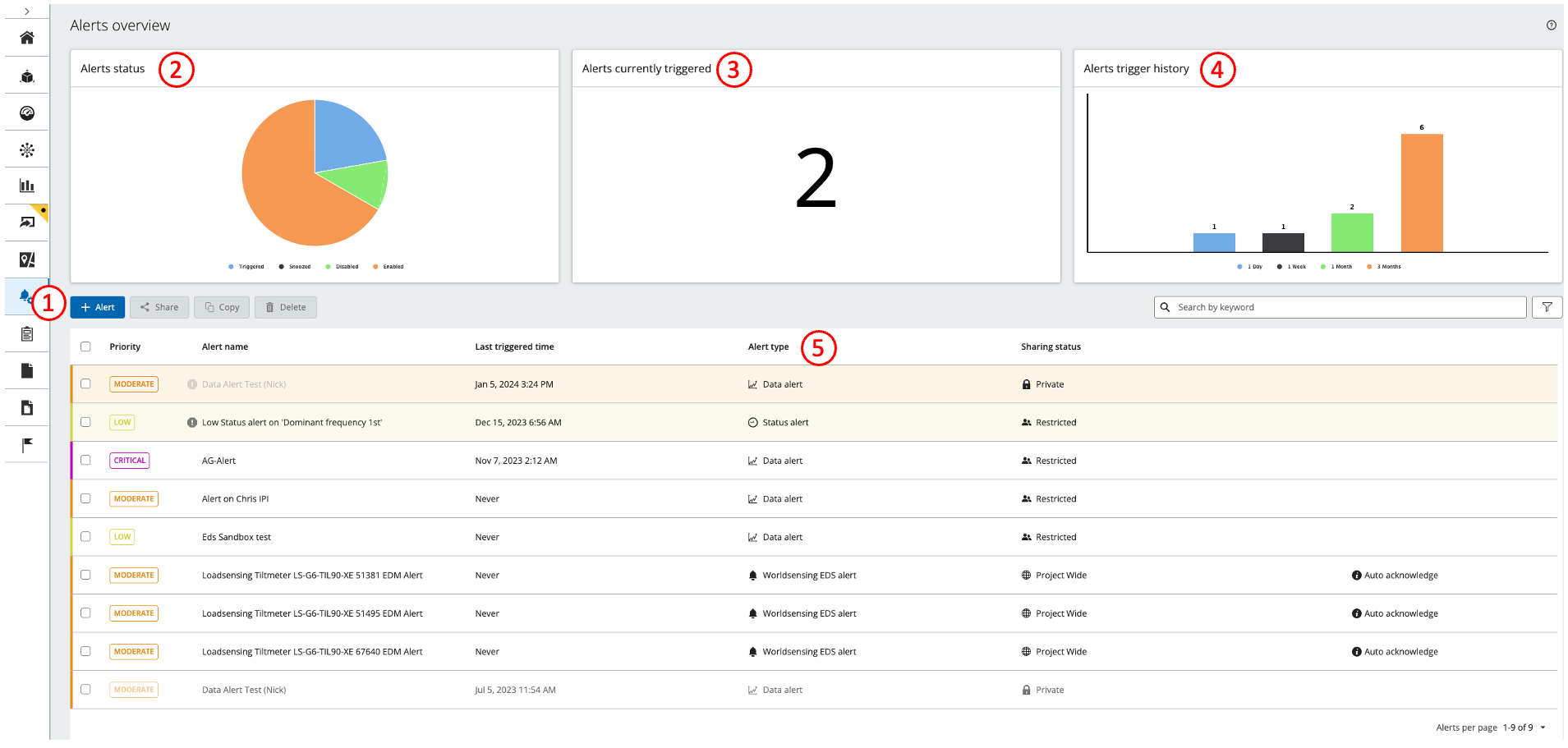Toggle the Enabled legend item

[389, 267]
